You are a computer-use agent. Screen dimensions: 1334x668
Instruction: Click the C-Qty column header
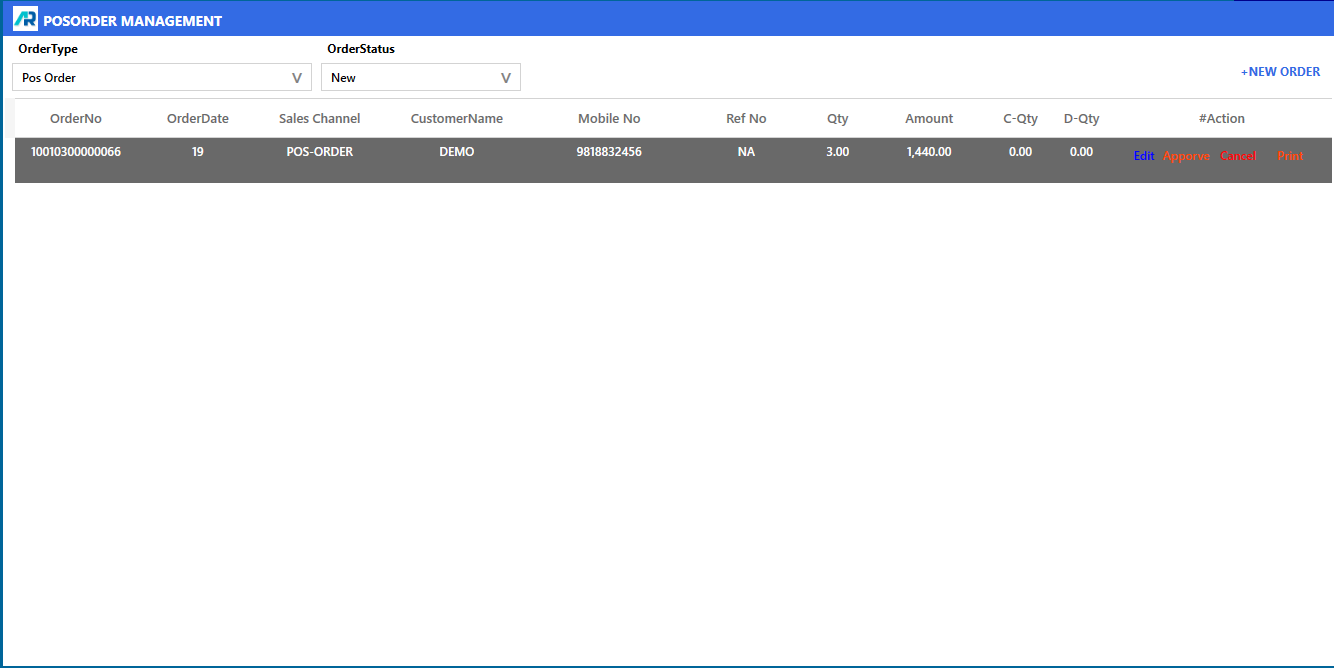pyautogui.click(x=1020, y=118)
